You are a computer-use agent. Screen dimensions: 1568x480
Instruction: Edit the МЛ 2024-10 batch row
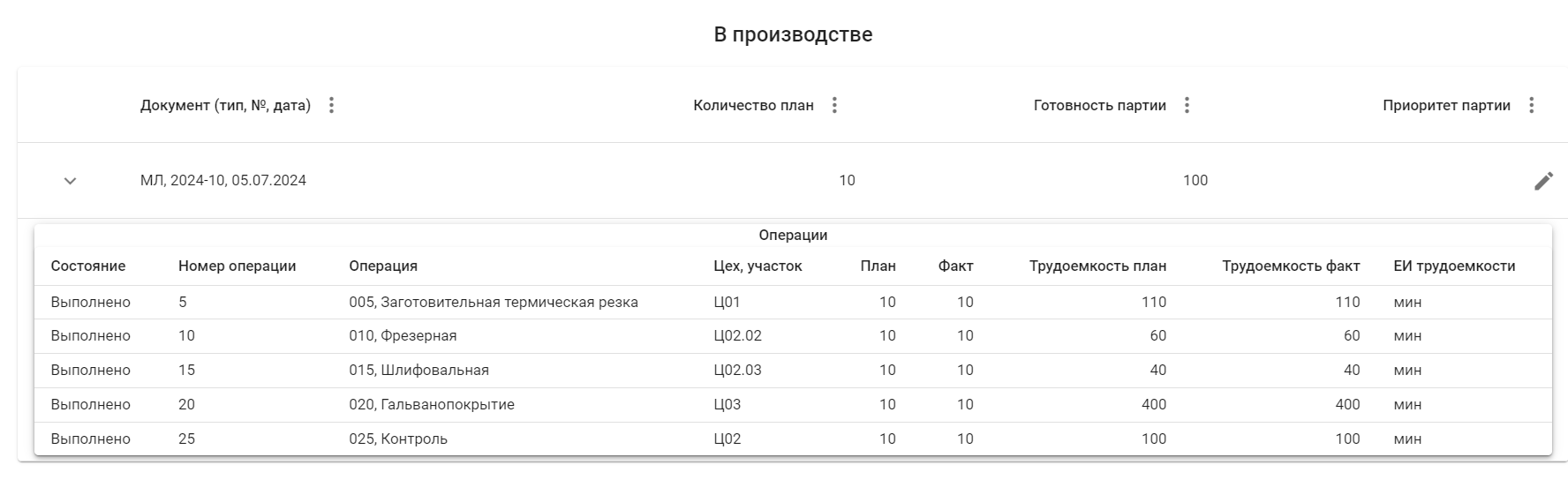pyautogui.click(x=1542, y=181)
